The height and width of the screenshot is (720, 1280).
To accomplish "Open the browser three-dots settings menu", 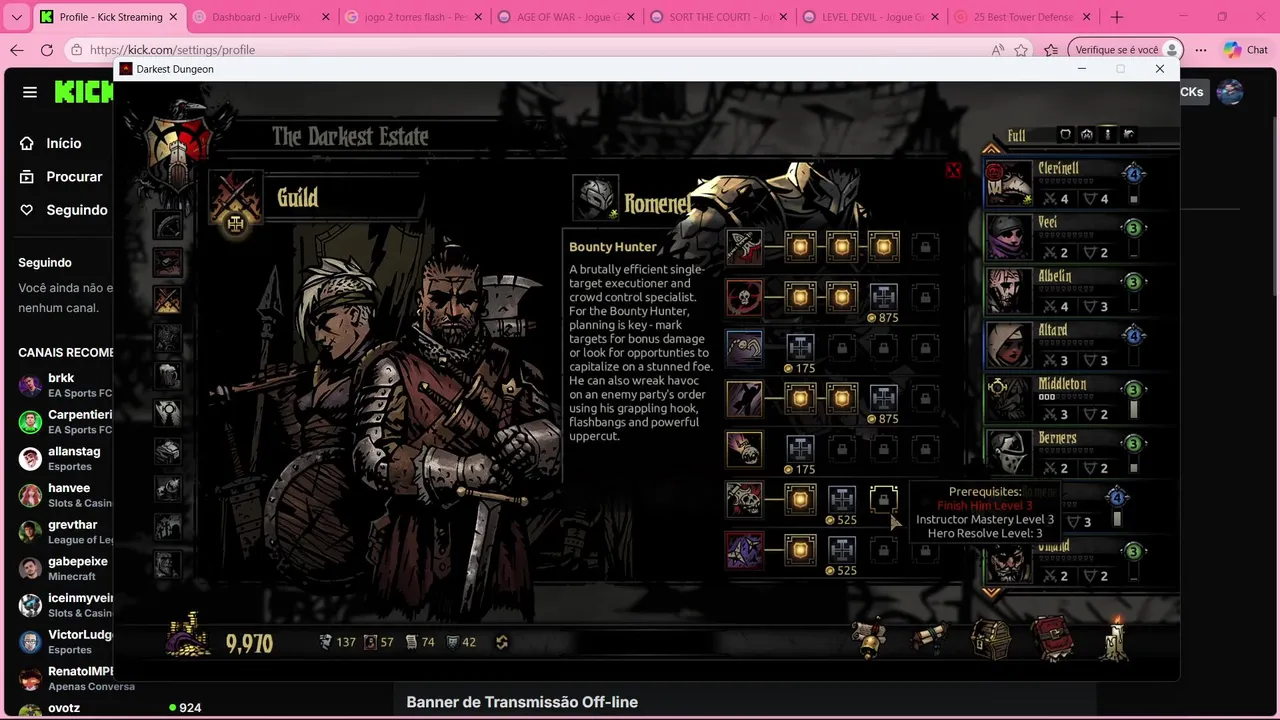I will coord(1201,50).
